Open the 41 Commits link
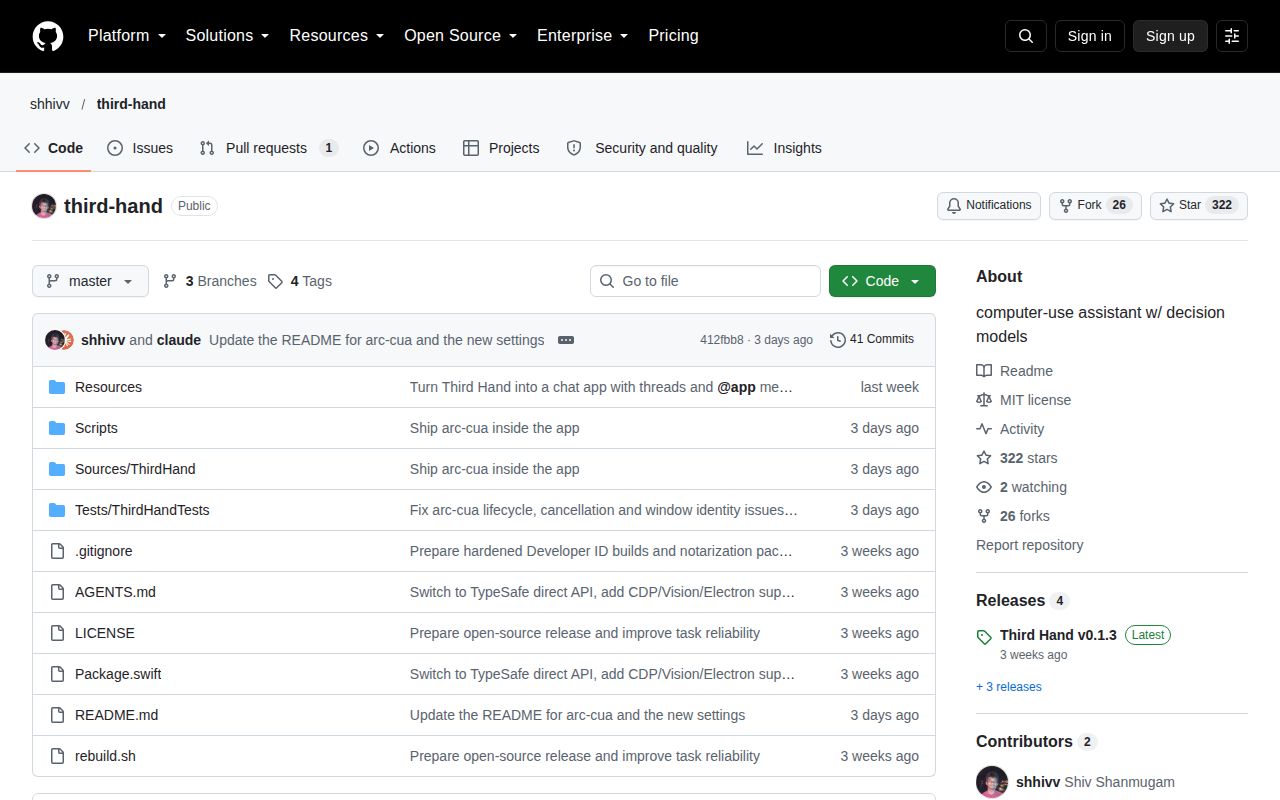This screenshot has height=800, width=1280. 872,340
